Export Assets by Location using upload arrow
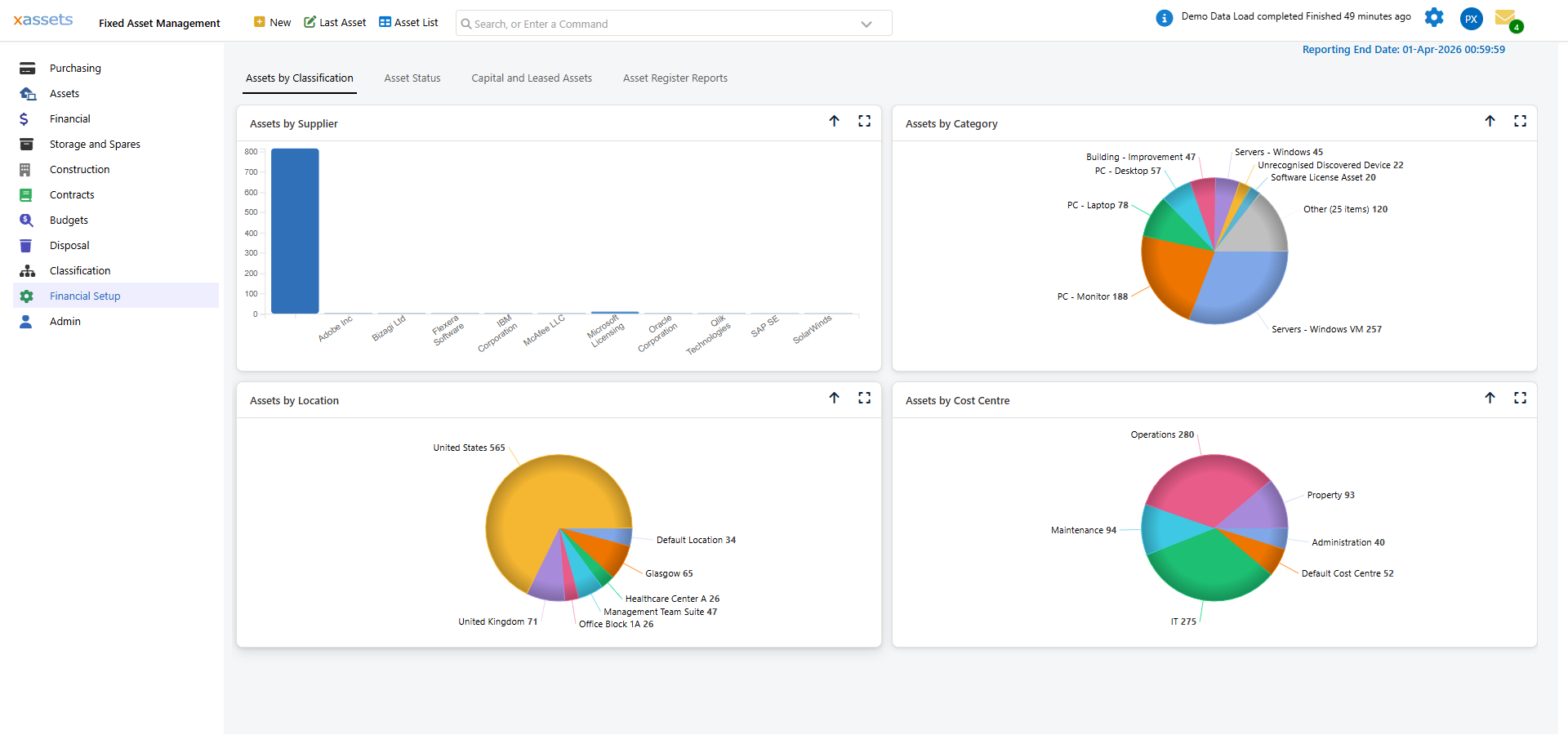This screenshot has width=1568, height=744. (835, 398)
